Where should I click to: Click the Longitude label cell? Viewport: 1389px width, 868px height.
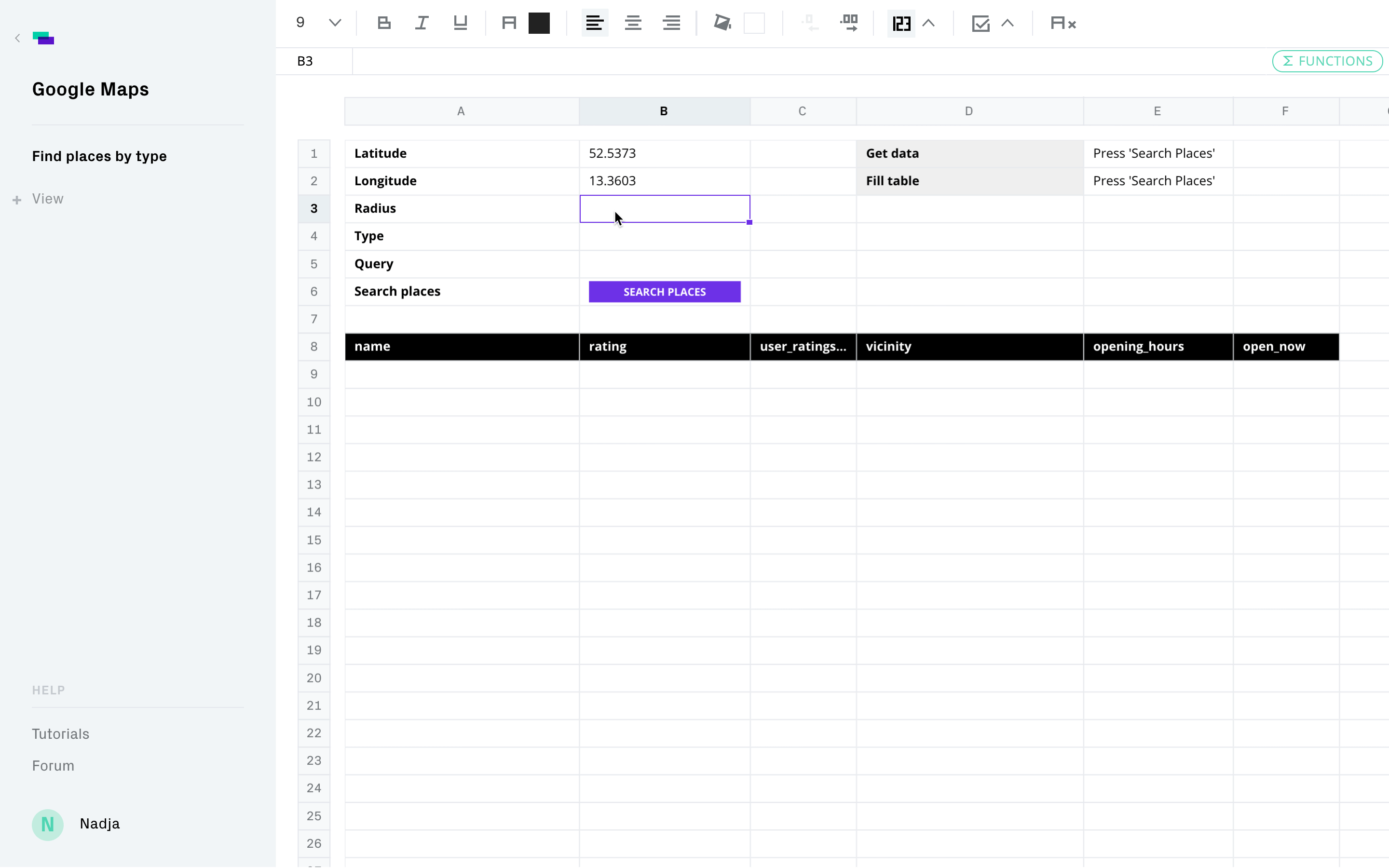coord(462,181)
